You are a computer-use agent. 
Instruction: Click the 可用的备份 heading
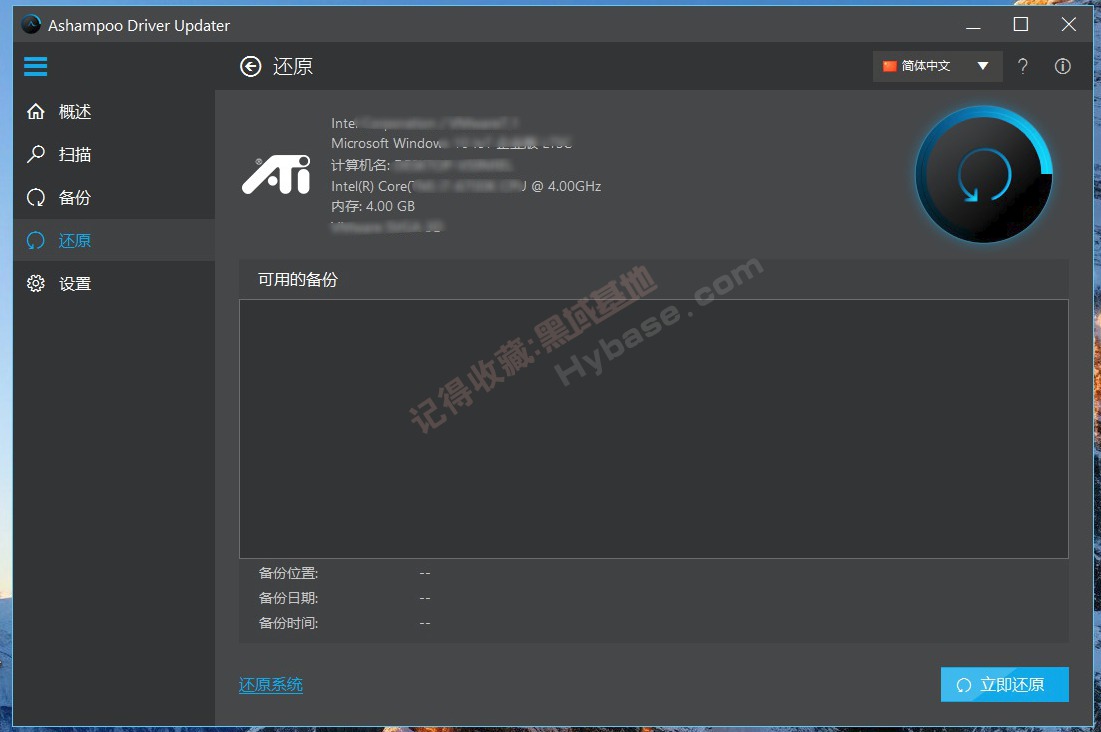[298, 280]
